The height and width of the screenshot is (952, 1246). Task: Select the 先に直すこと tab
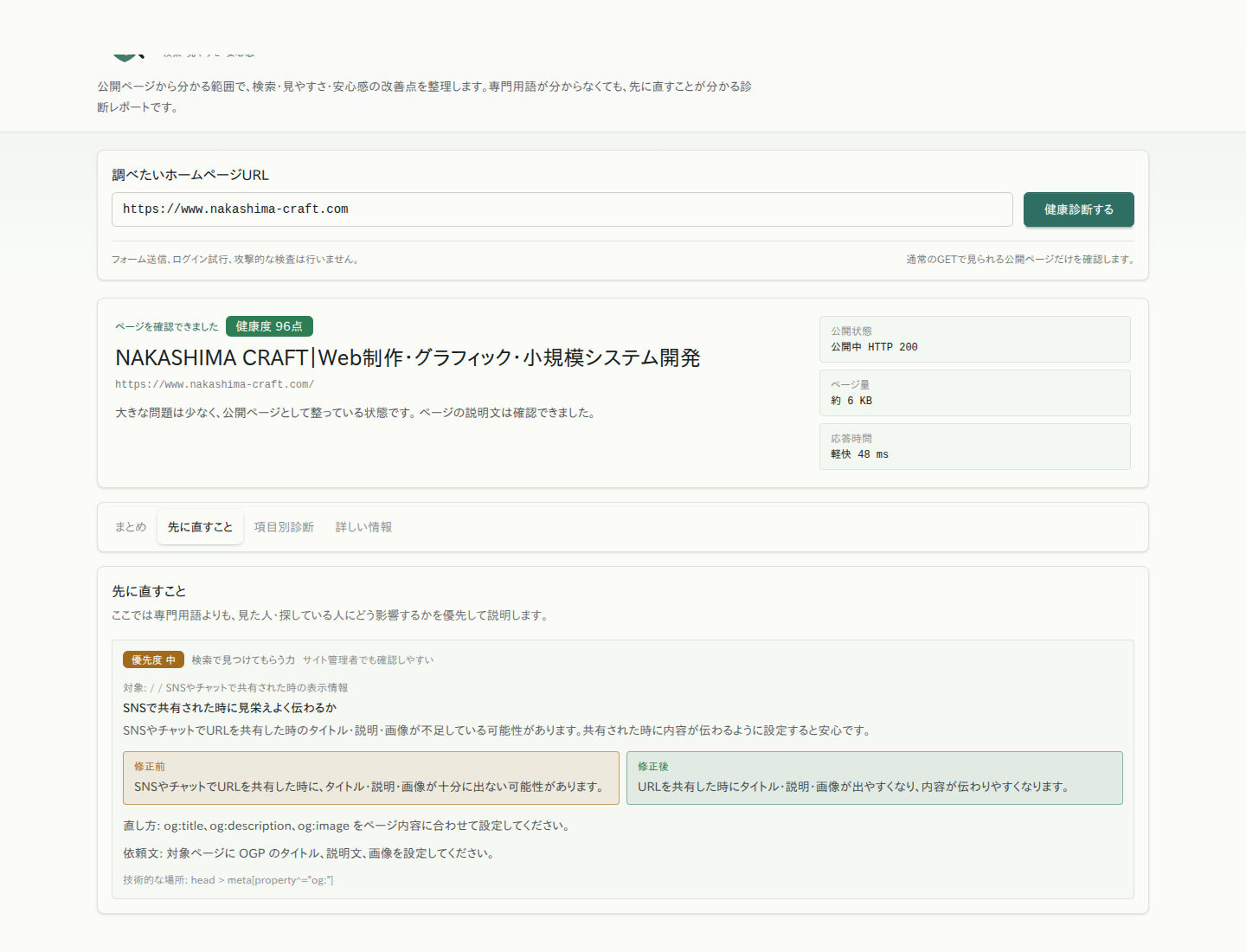[200, 527]
